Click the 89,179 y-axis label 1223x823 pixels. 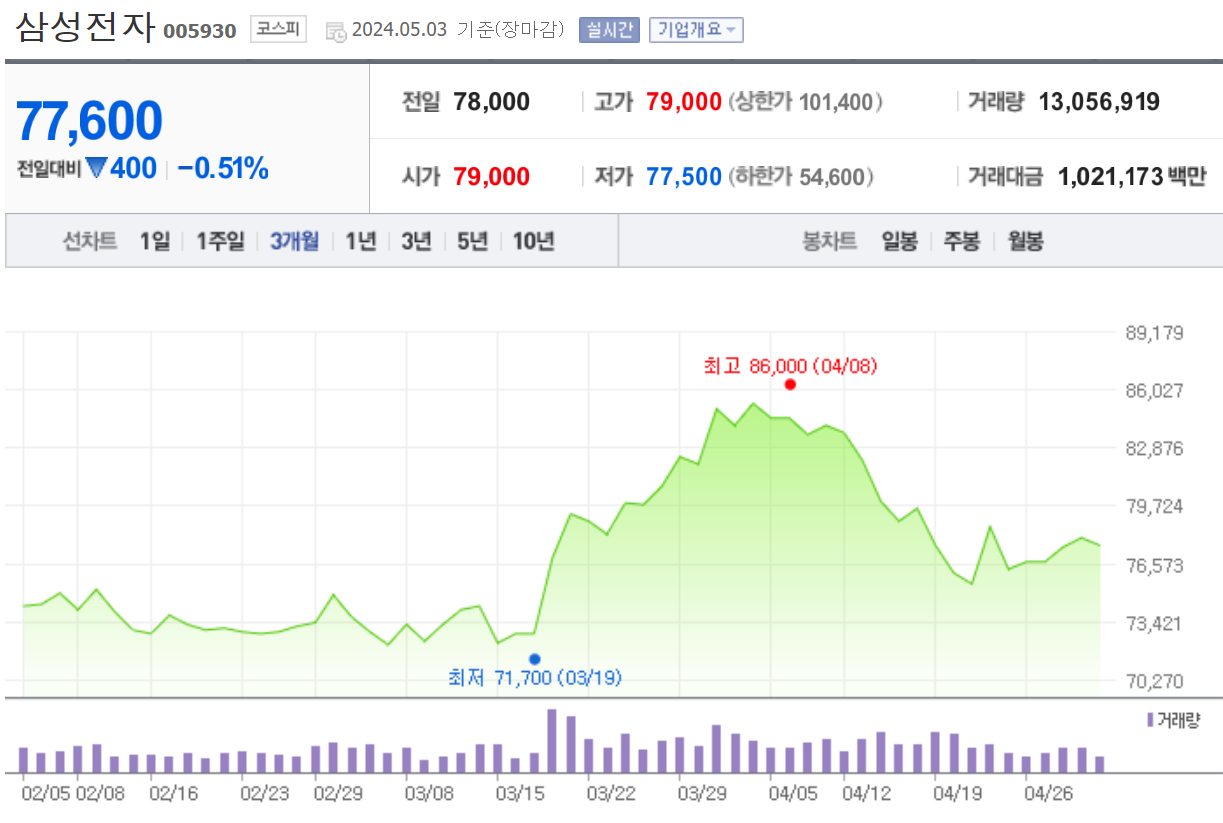[1155, 332]
